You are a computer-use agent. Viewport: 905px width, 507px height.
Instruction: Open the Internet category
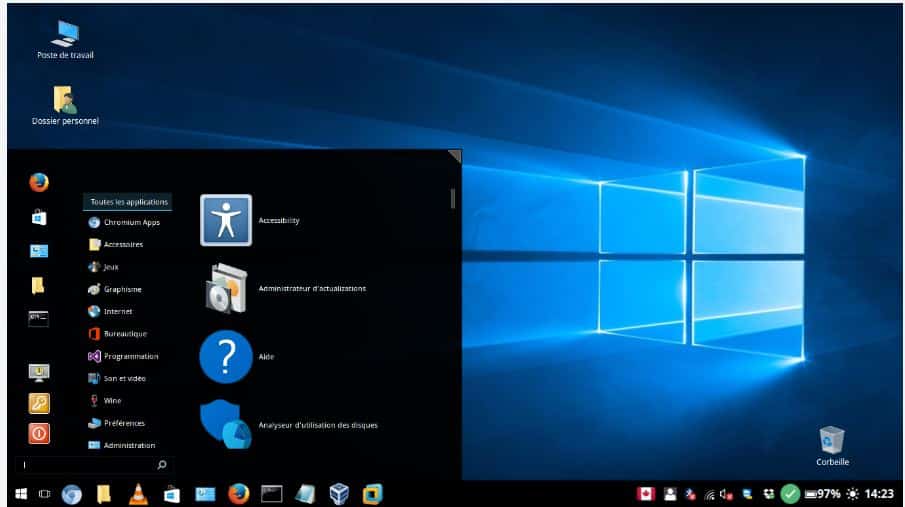[110, 311]
